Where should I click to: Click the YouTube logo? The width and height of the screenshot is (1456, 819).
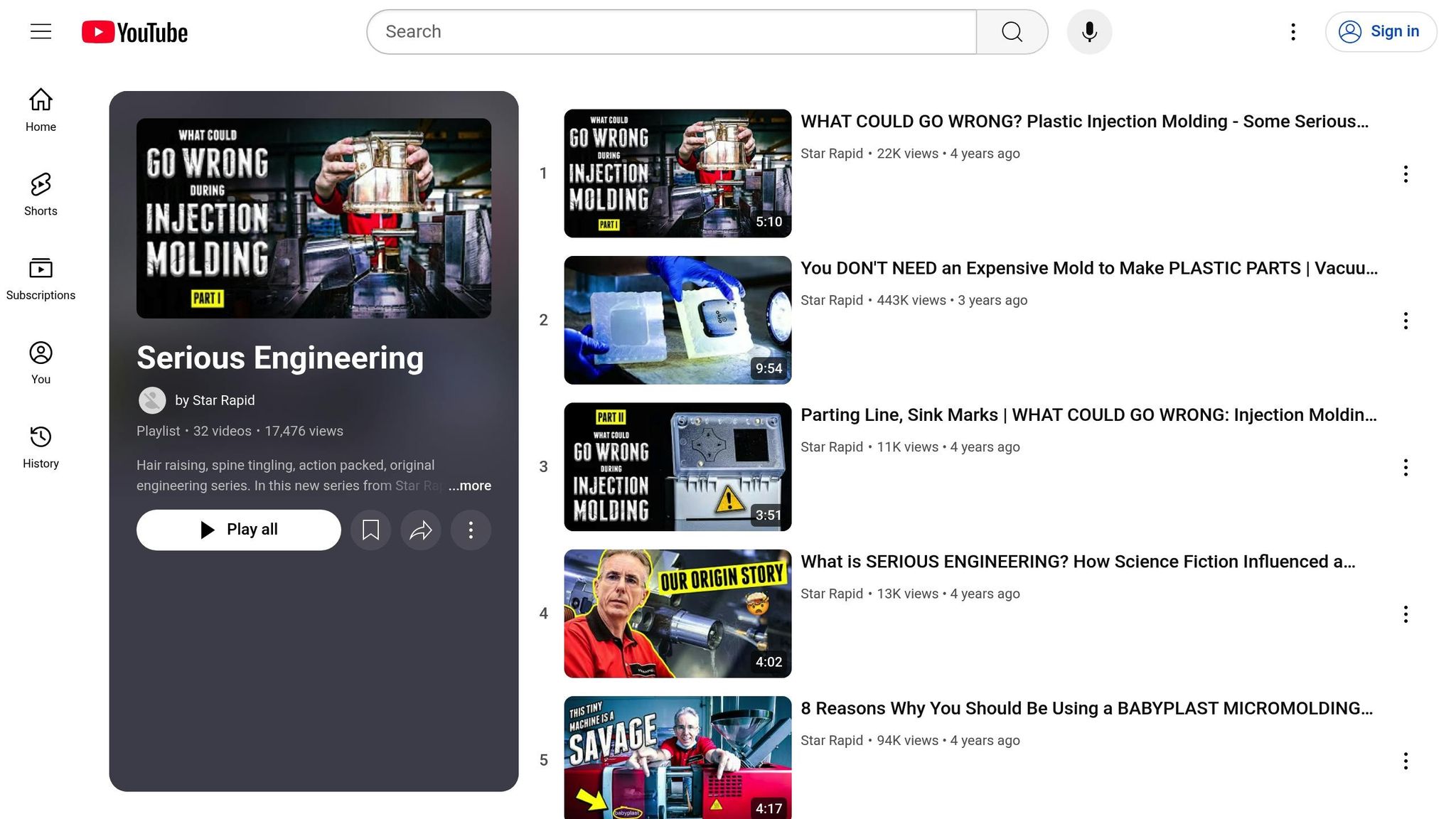(134, 32)
